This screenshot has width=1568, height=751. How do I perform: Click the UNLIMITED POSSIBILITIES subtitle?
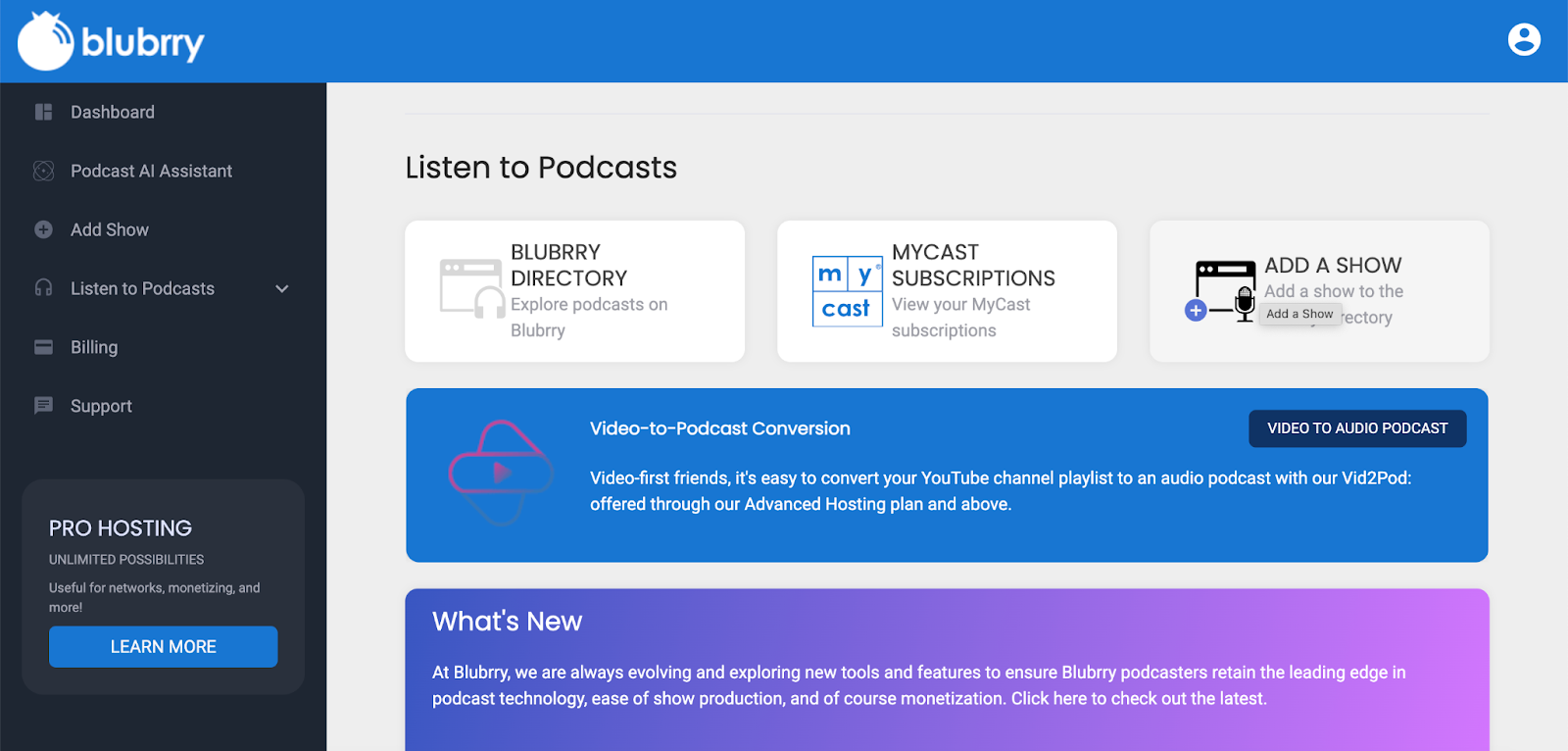point(126,560)
